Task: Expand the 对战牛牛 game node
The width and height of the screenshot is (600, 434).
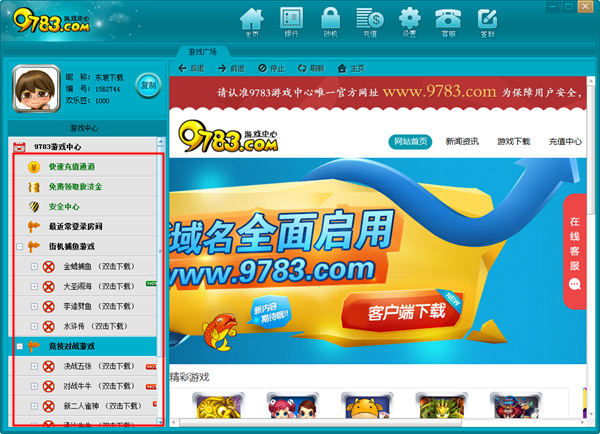Action: [34, 386]
